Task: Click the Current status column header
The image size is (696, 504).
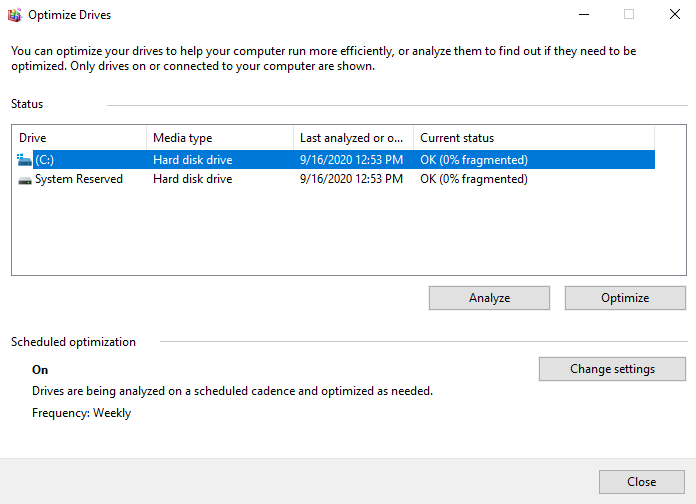Action: pyautogui.click(x=534, y=138)
